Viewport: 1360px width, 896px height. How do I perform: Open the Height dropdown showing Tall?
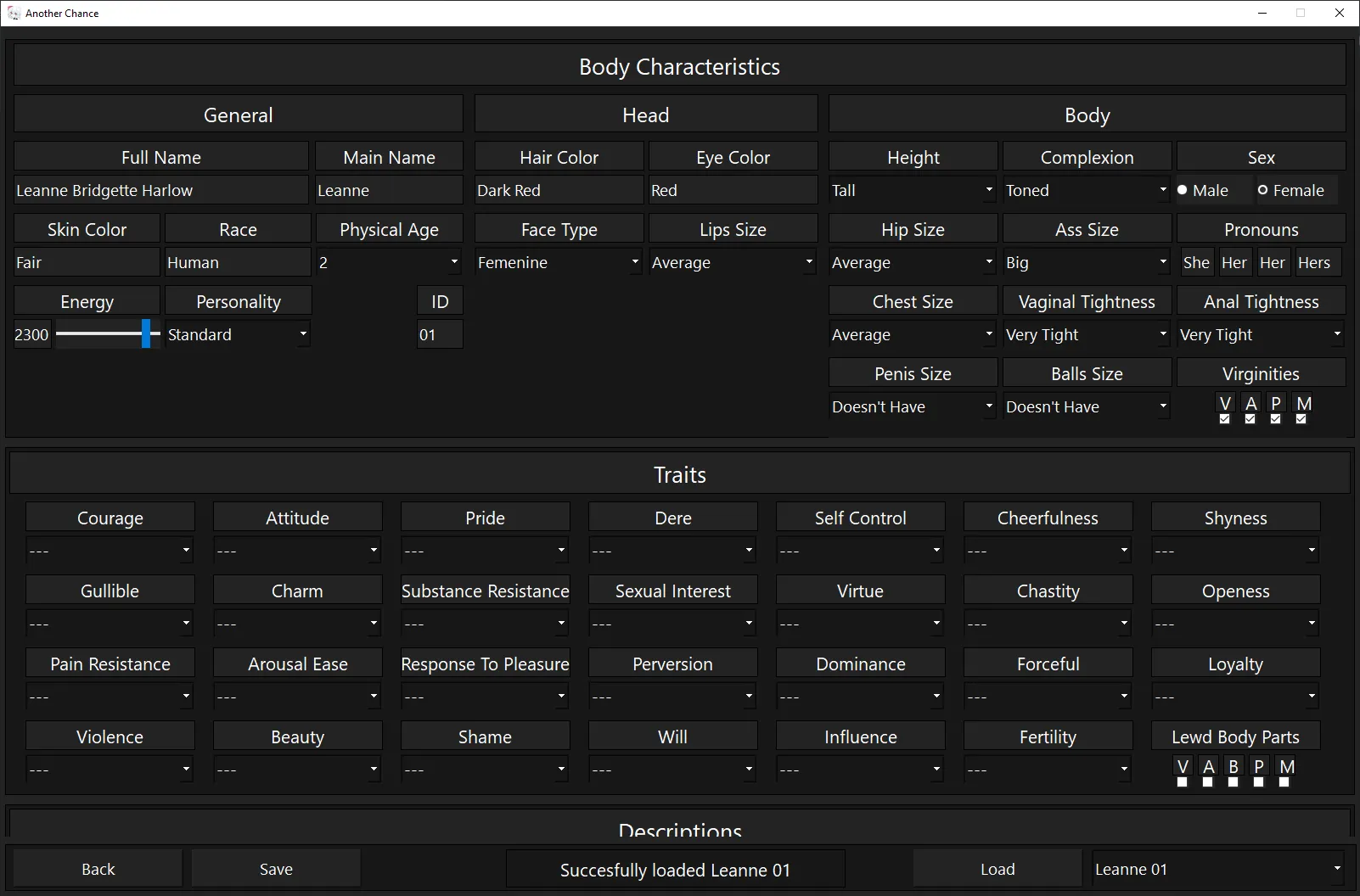point(913,190)
